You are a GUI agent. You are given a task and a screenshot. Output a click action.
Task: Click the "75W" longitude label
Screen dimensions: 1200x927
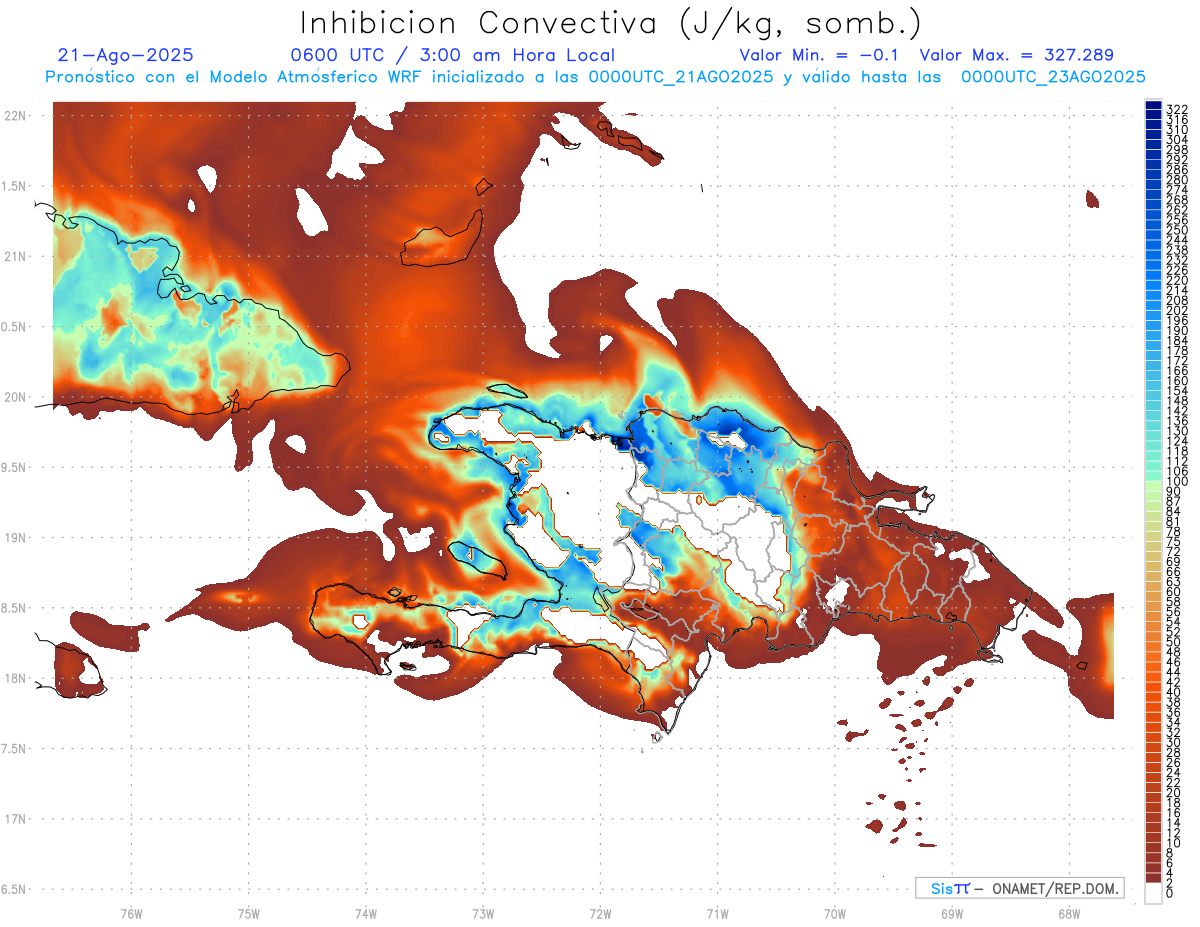(249, 914)
